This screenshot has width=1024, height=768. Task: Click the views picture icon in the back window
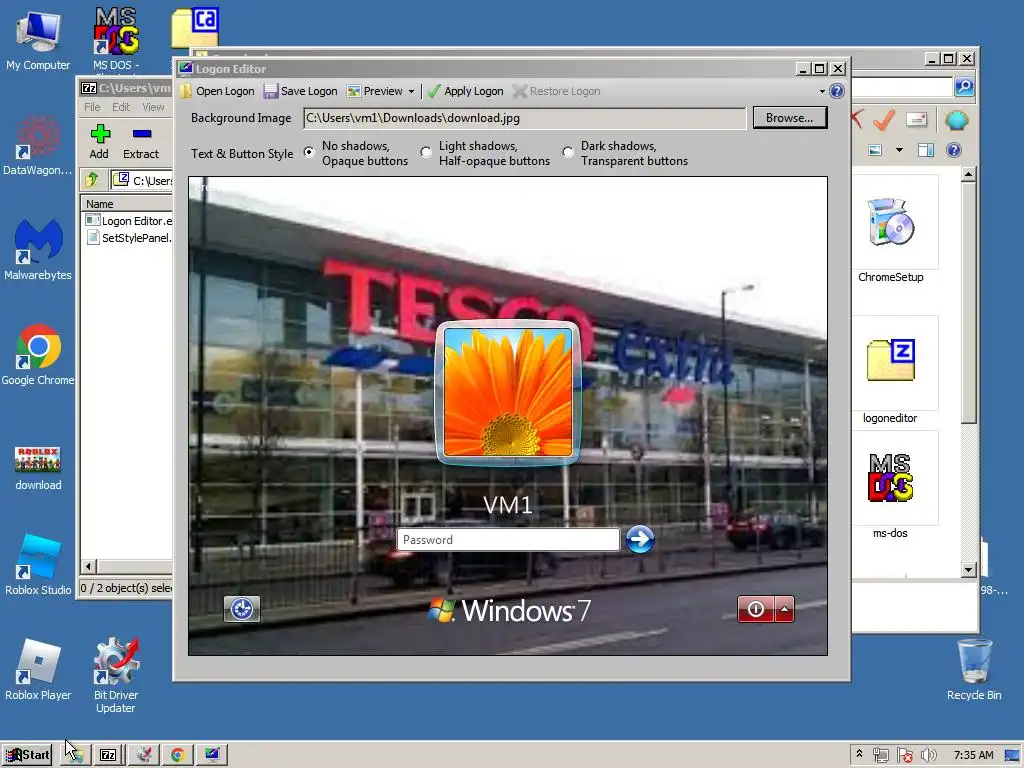(x=875, y=150)
